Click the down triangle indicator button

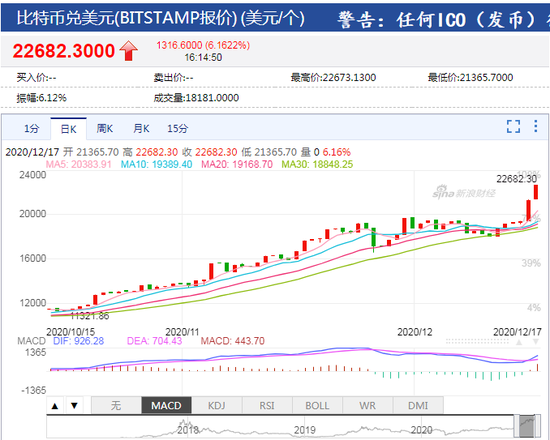[x=74, y=406]
